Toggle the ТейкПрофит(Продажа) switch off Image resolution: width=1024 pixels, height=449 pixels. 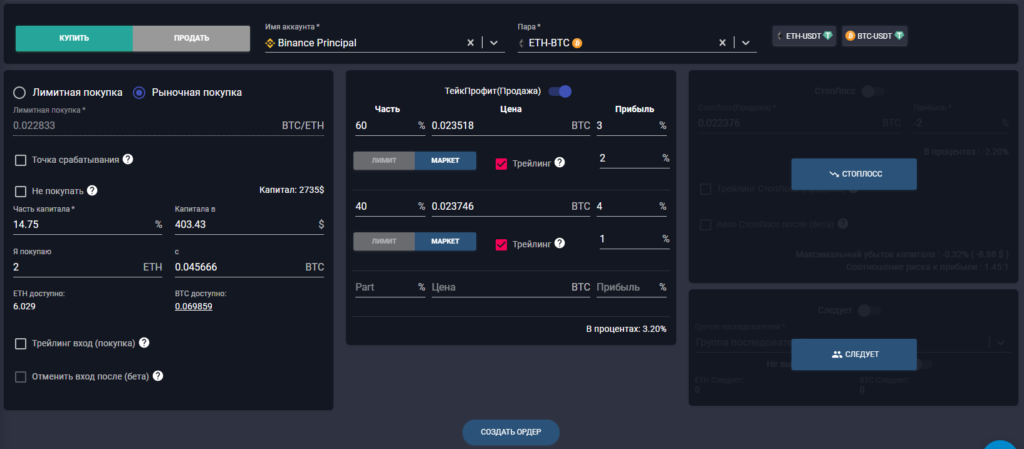pyautogui.click(x=560, y=91)
